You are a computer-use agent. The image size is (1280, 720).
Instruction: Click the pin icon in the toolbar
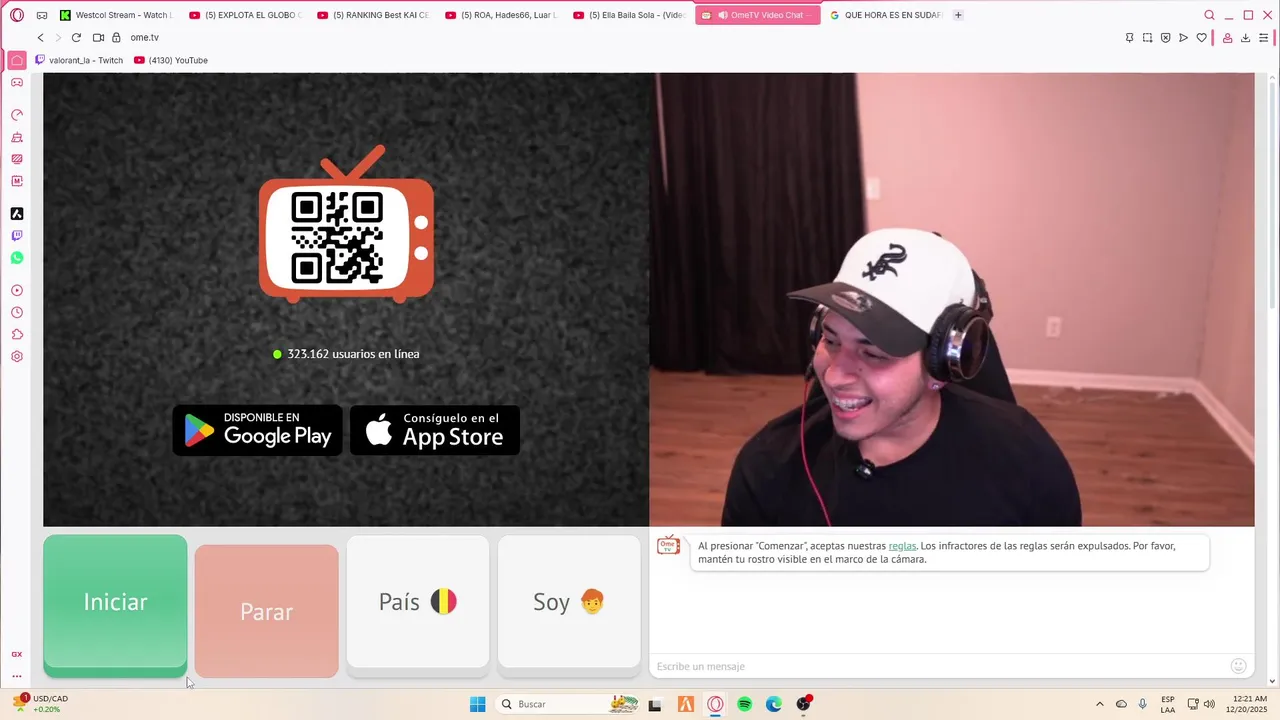[1129, 38]
